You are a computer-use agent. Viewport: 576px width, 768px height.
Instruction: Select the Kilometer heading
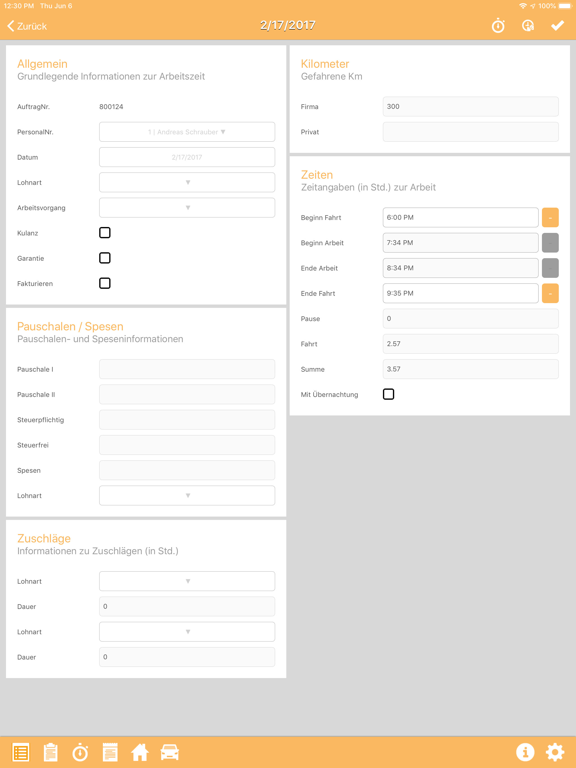point(325,64)
